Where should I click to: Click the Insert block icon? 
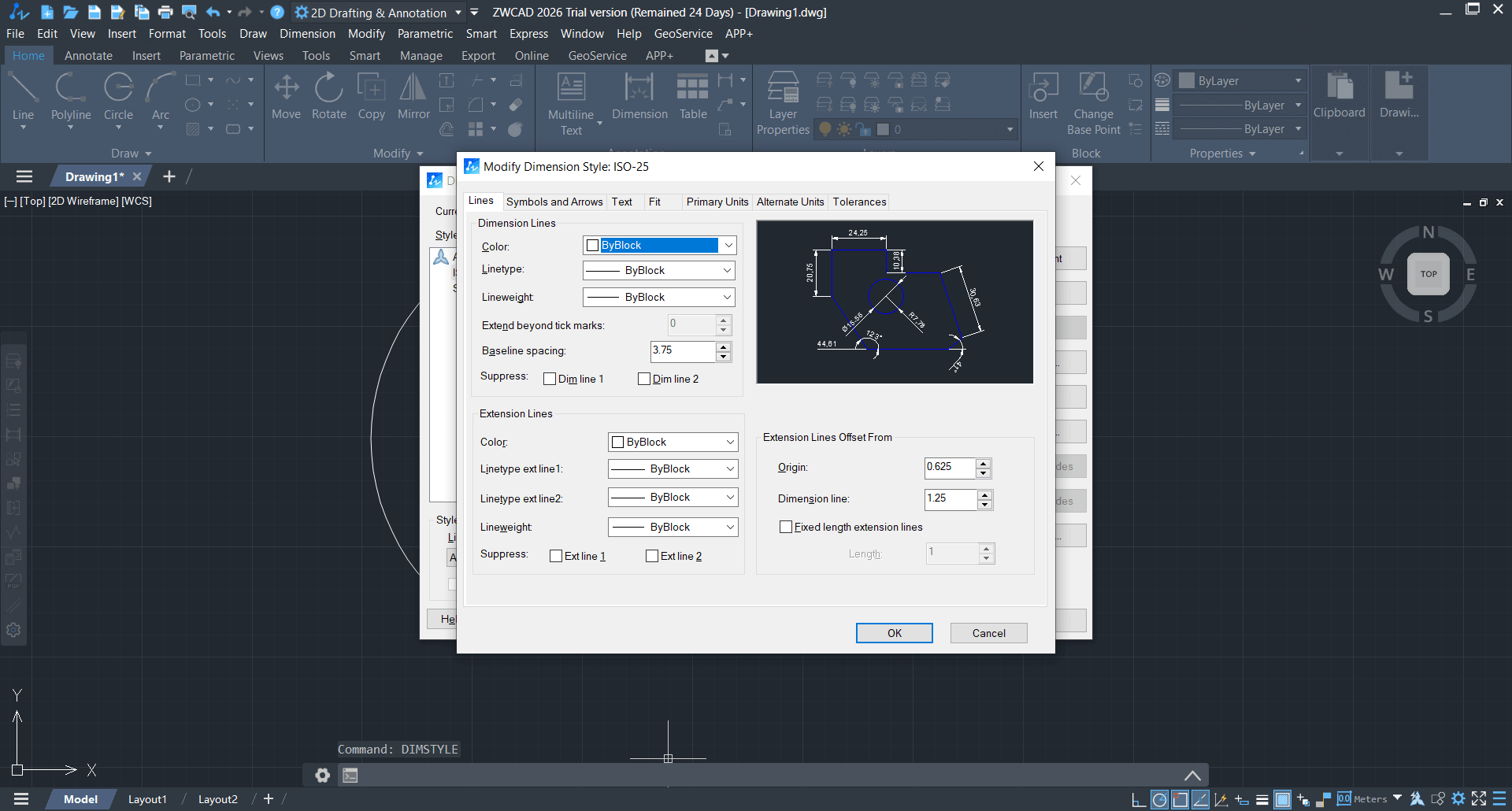[1043, 96]
